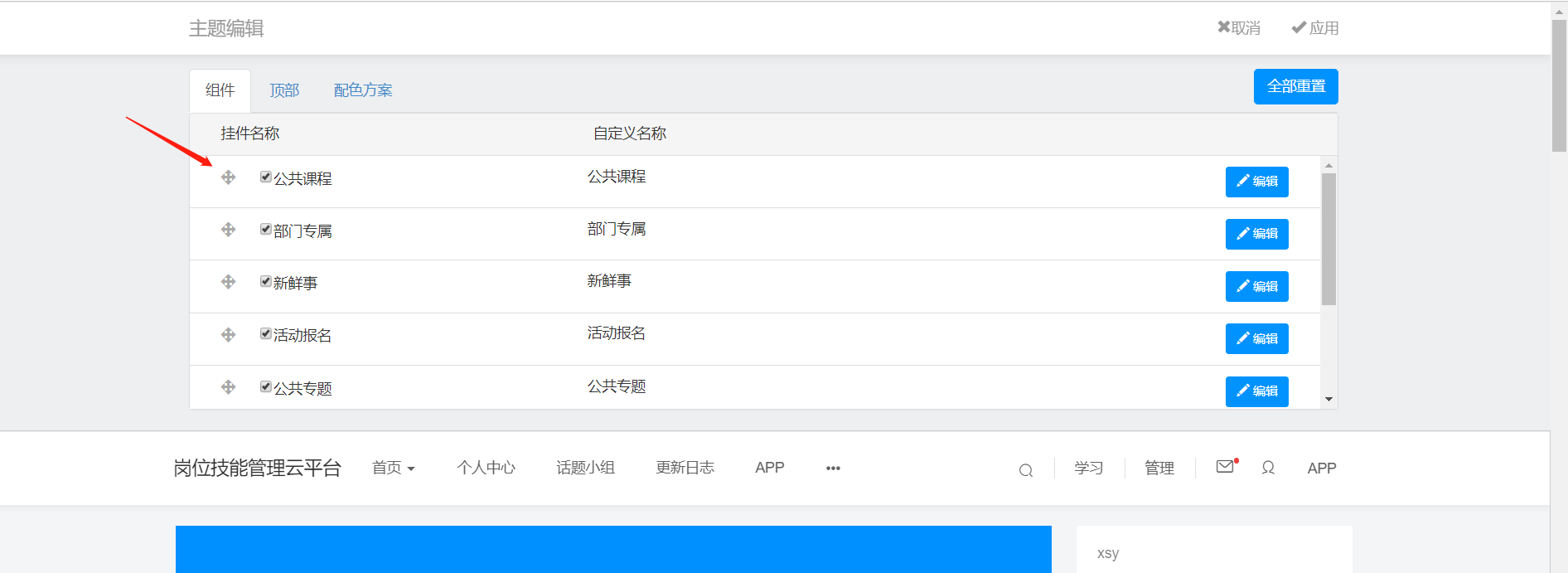Uncheck the 活动报名 checkbox
The width and height of the screenshot is (1568, 573).
pos(266,333)
